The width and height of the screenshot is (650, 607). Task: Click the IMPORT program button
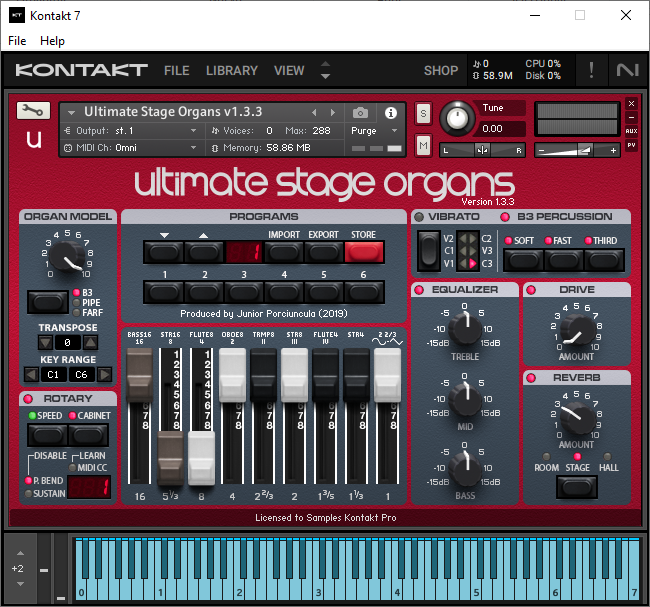(x=284, y=252)
